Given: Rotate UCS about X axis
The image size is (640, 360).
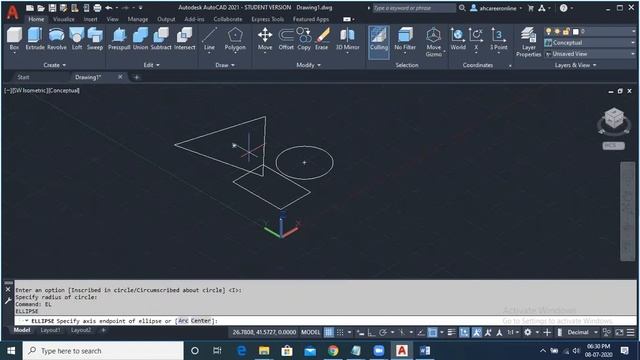Looking at the screenshot, I should [x=476, y=39].
